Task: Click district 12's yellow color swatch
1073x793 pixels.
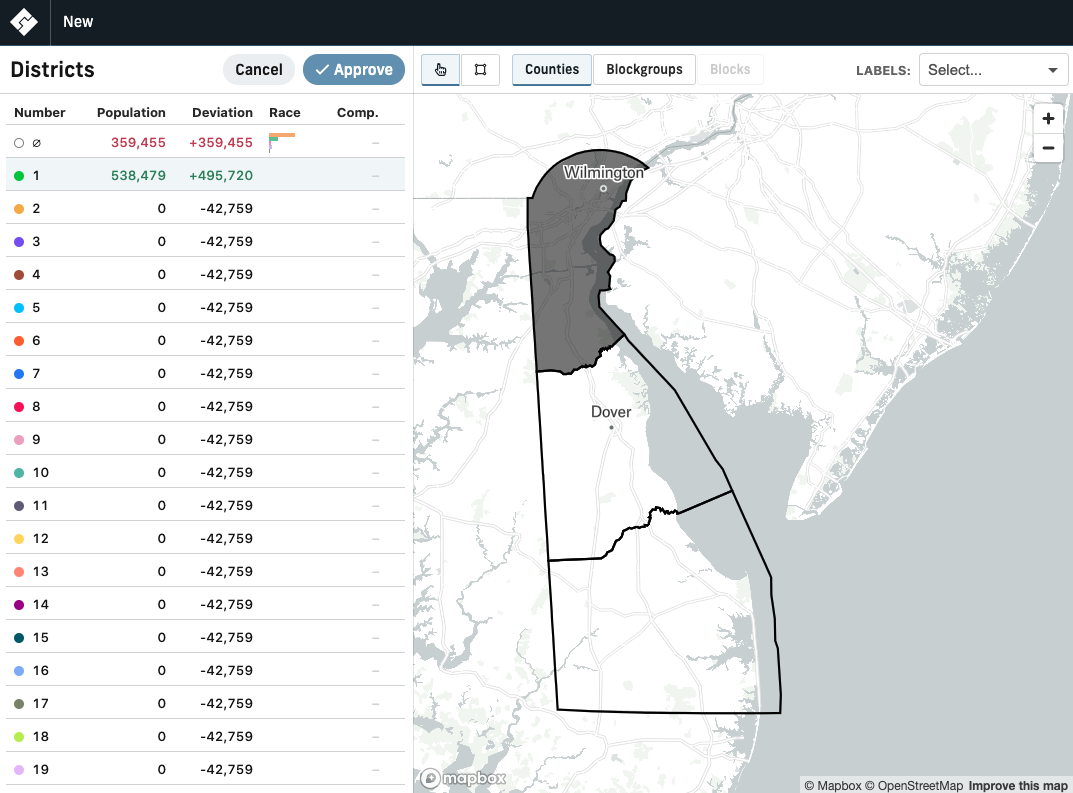Action: pyautogui.click(x=20, y=538)
